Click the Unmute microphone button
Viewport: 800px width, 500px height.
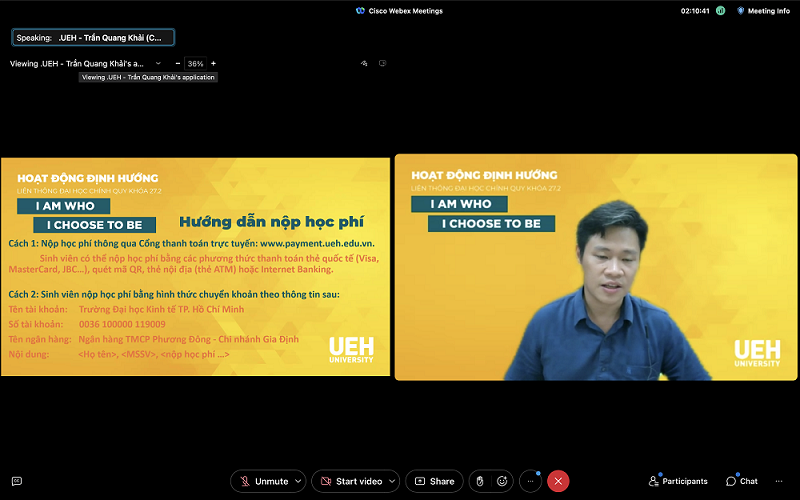tap(263, 481)
